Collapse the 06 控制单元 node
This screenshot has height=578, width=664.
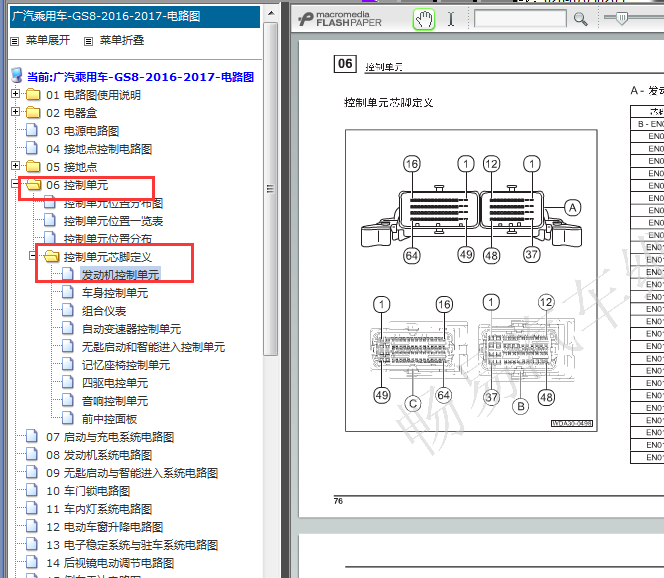click(15, 184)
